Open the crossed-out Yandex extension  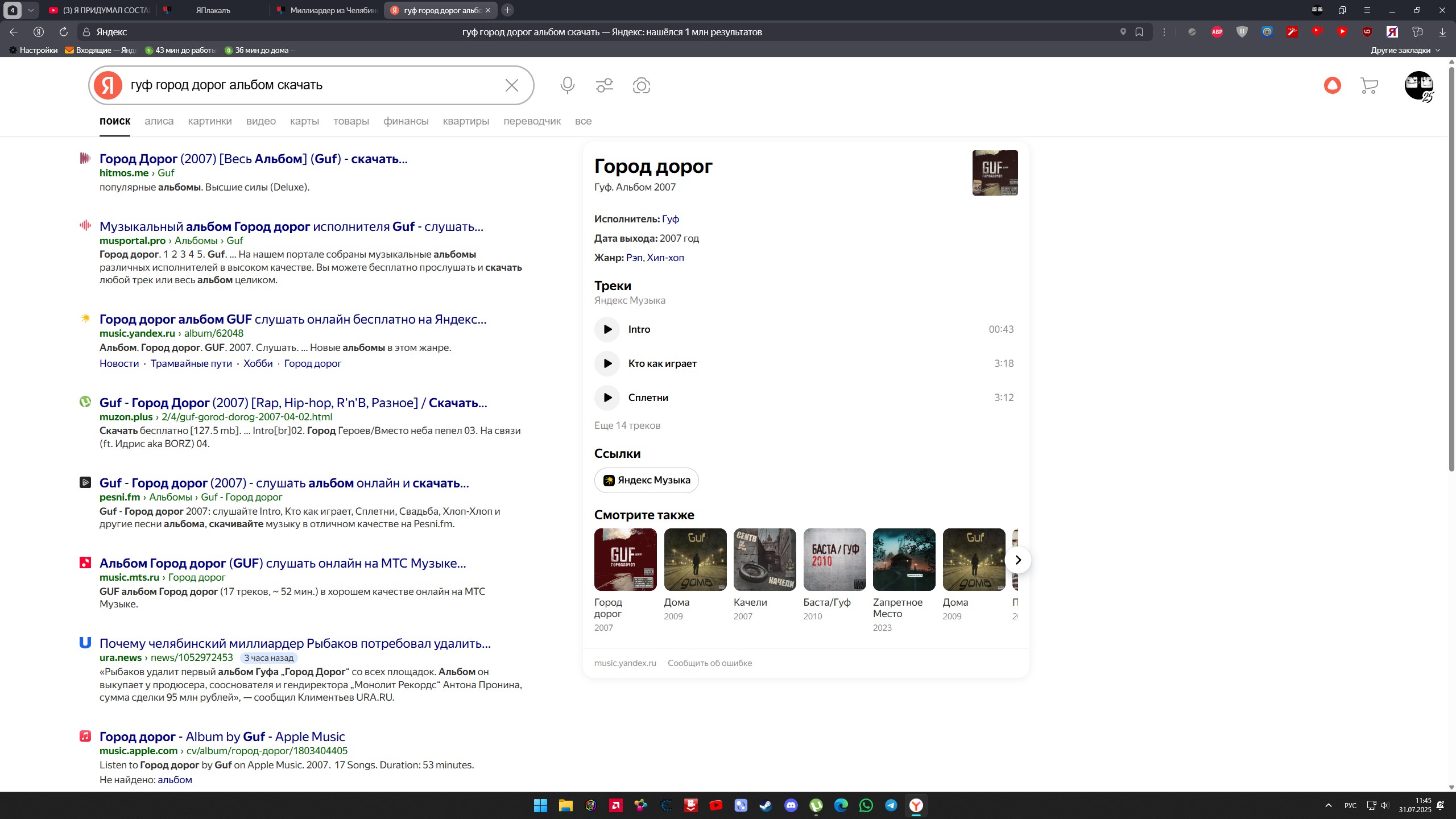point(1392,32)
